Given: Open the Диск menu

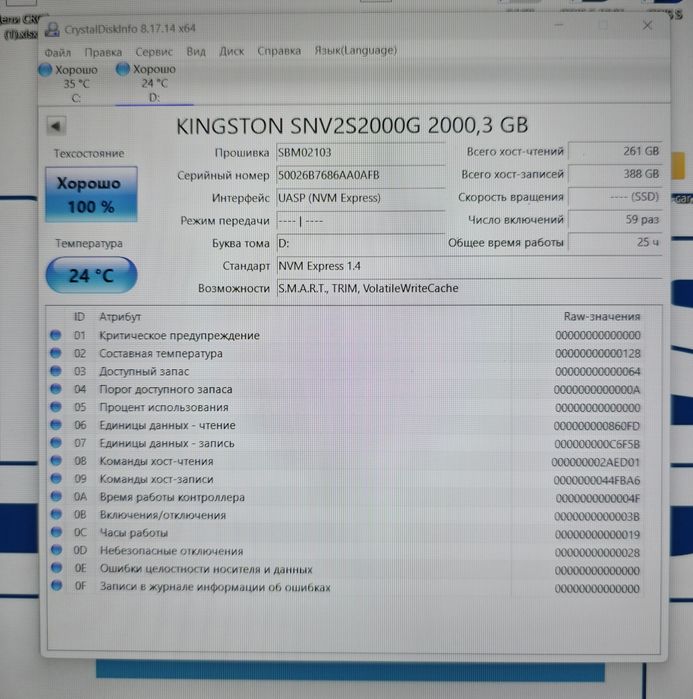Looking at the screenshot, I should coord(231,51).
